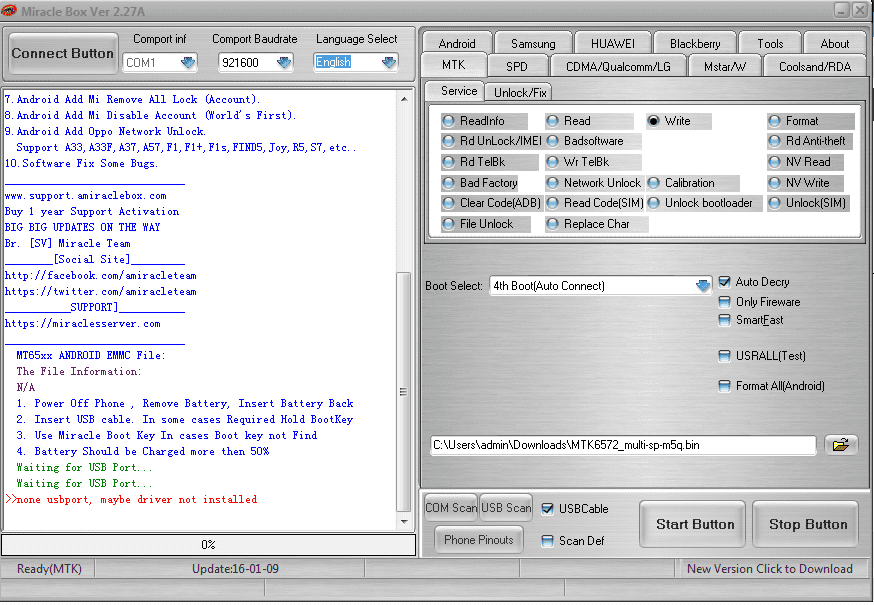The width and height of the screenshot is (874, 605).
Task: Open the Unlock/Fix sub-tab
Action: pyautogui.click(x=519, y=93)
